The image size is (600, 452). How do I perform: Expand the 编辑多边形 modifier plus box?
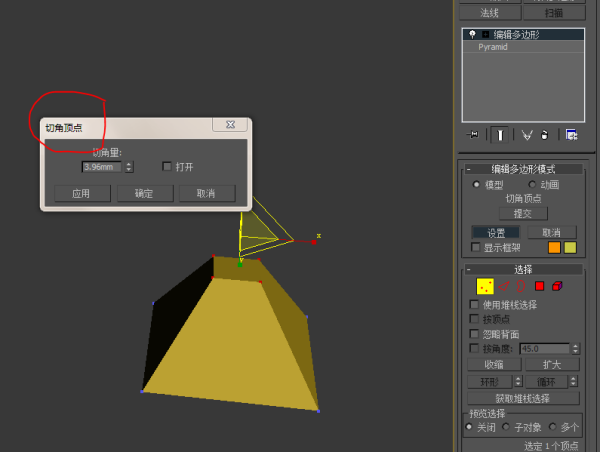click(485, 35)
